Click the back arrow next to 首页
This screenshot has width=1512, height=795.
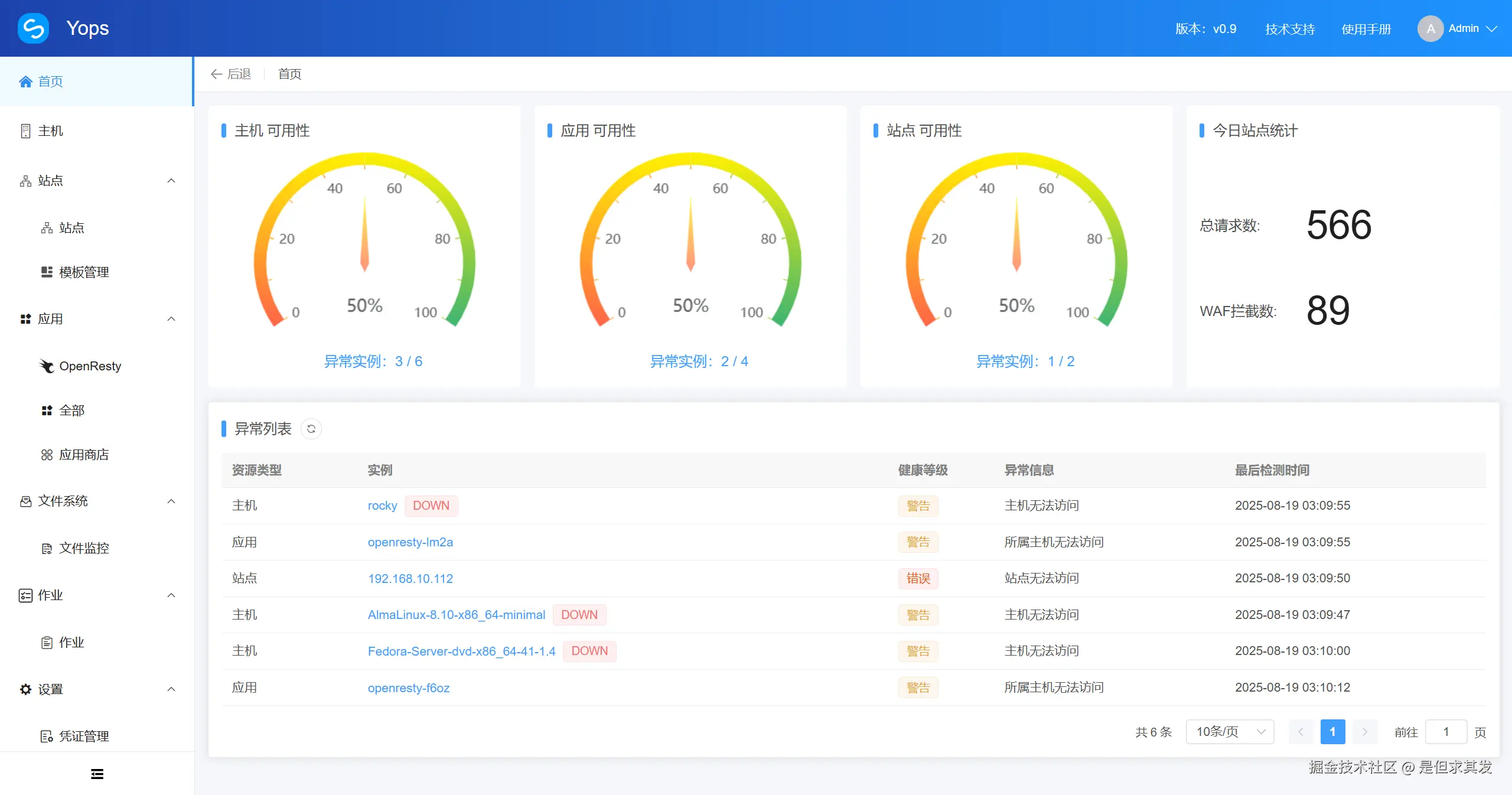pos(216,74)
